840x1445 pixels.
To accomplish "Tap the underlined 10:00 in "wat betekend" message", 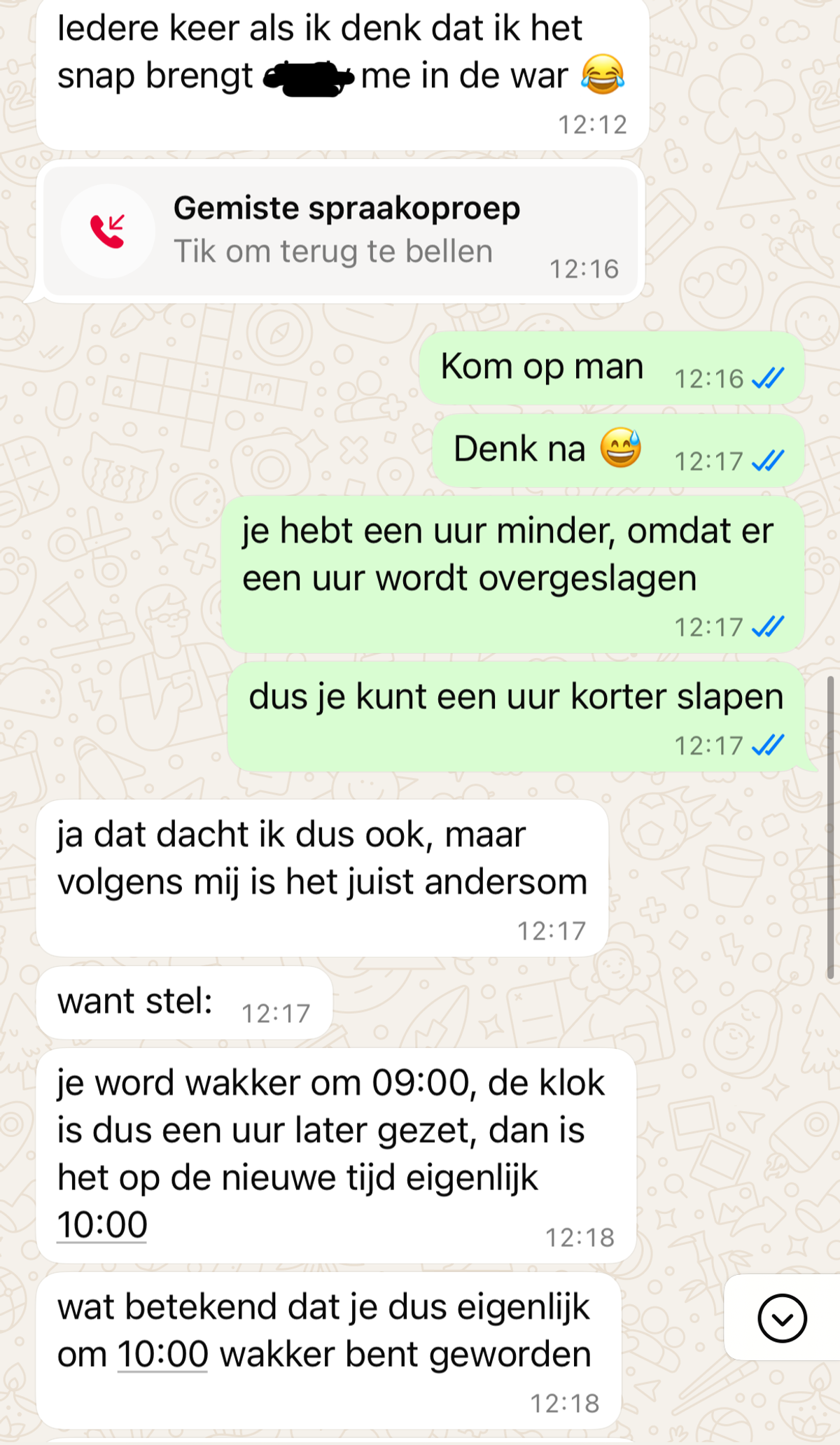I will point(162,1355).
